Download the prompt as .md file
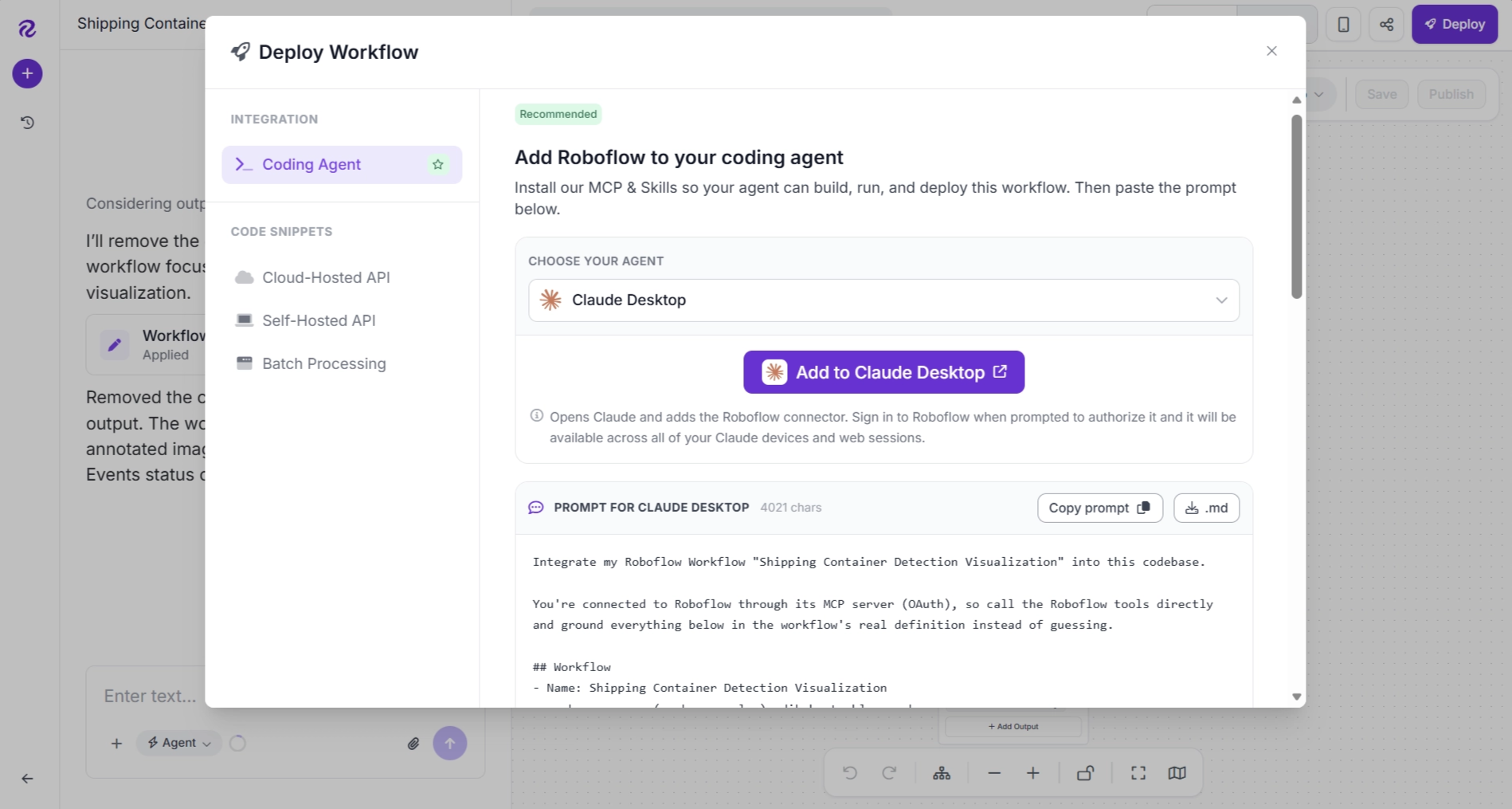 coord(1206,509)
